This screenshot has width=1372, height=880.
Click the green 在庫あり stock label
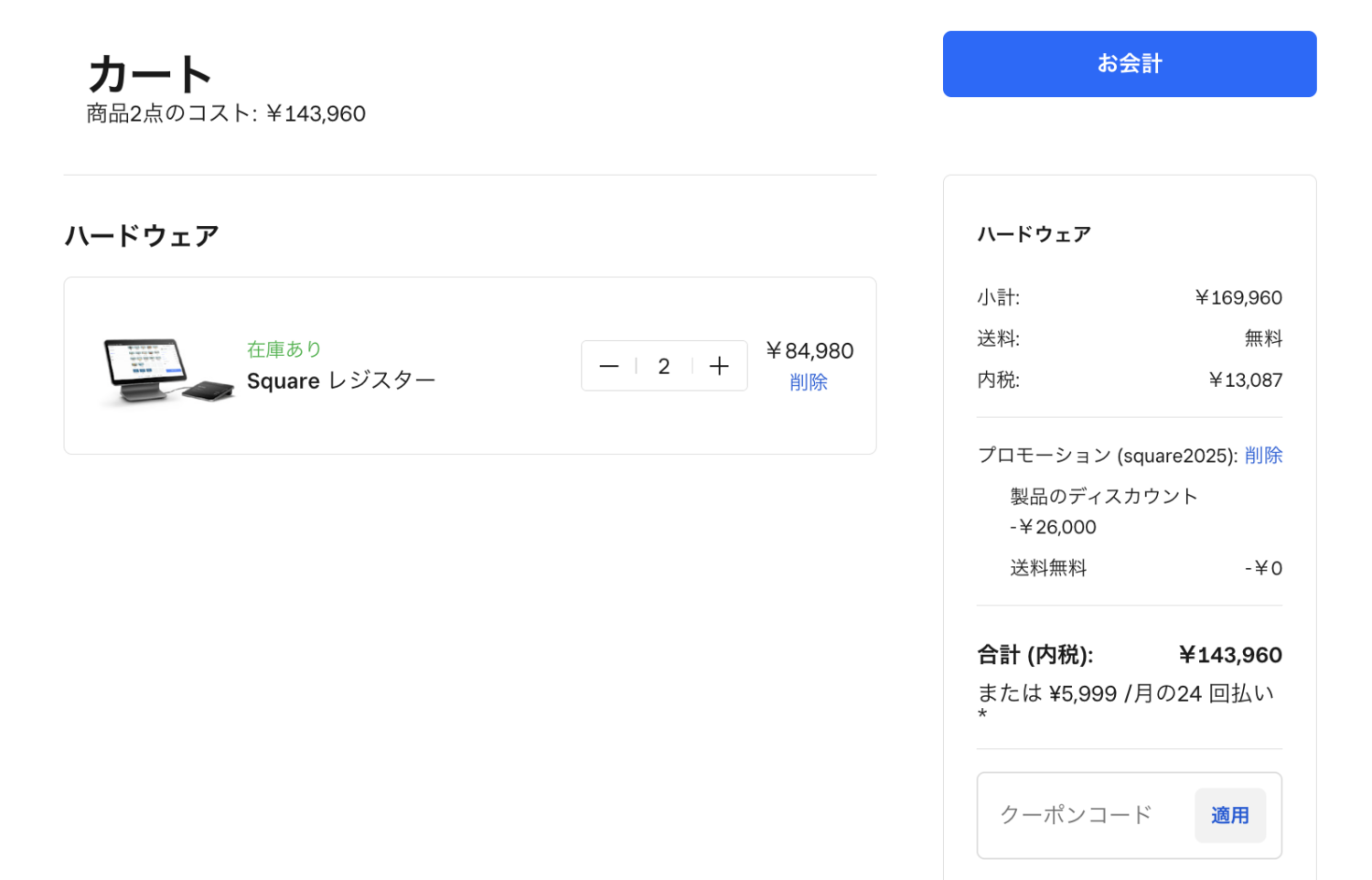click(x=284, y=349)
